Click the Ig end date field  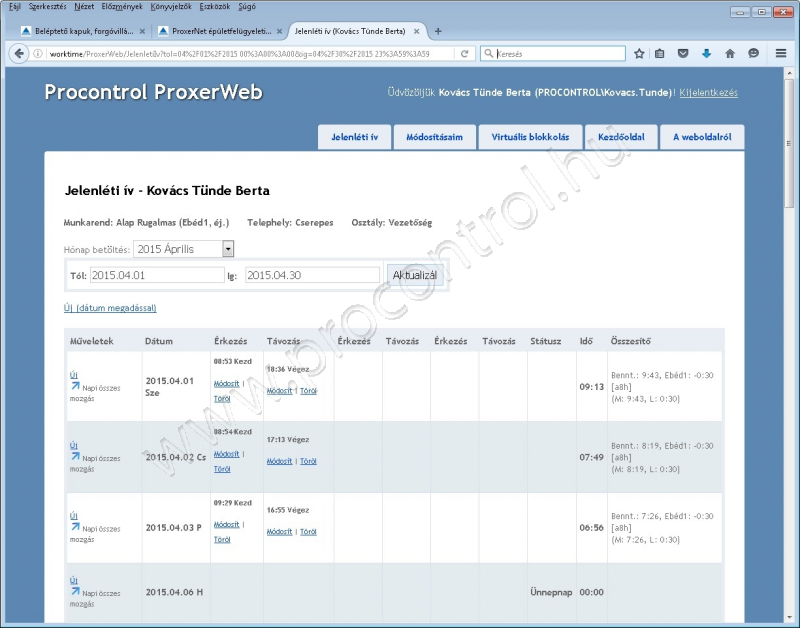point(312,275)
